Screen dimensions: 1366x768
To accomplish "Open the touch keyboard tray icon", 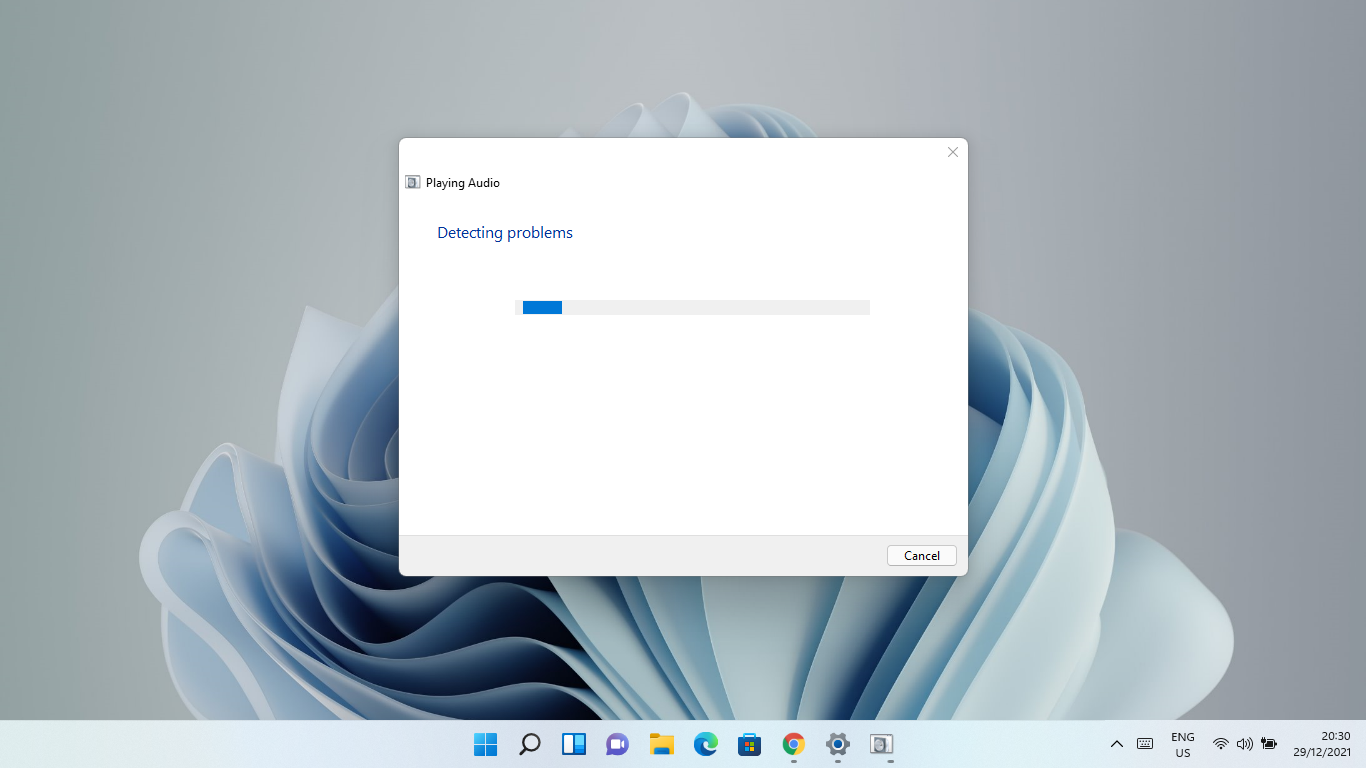I will [x=1145, y=744].
